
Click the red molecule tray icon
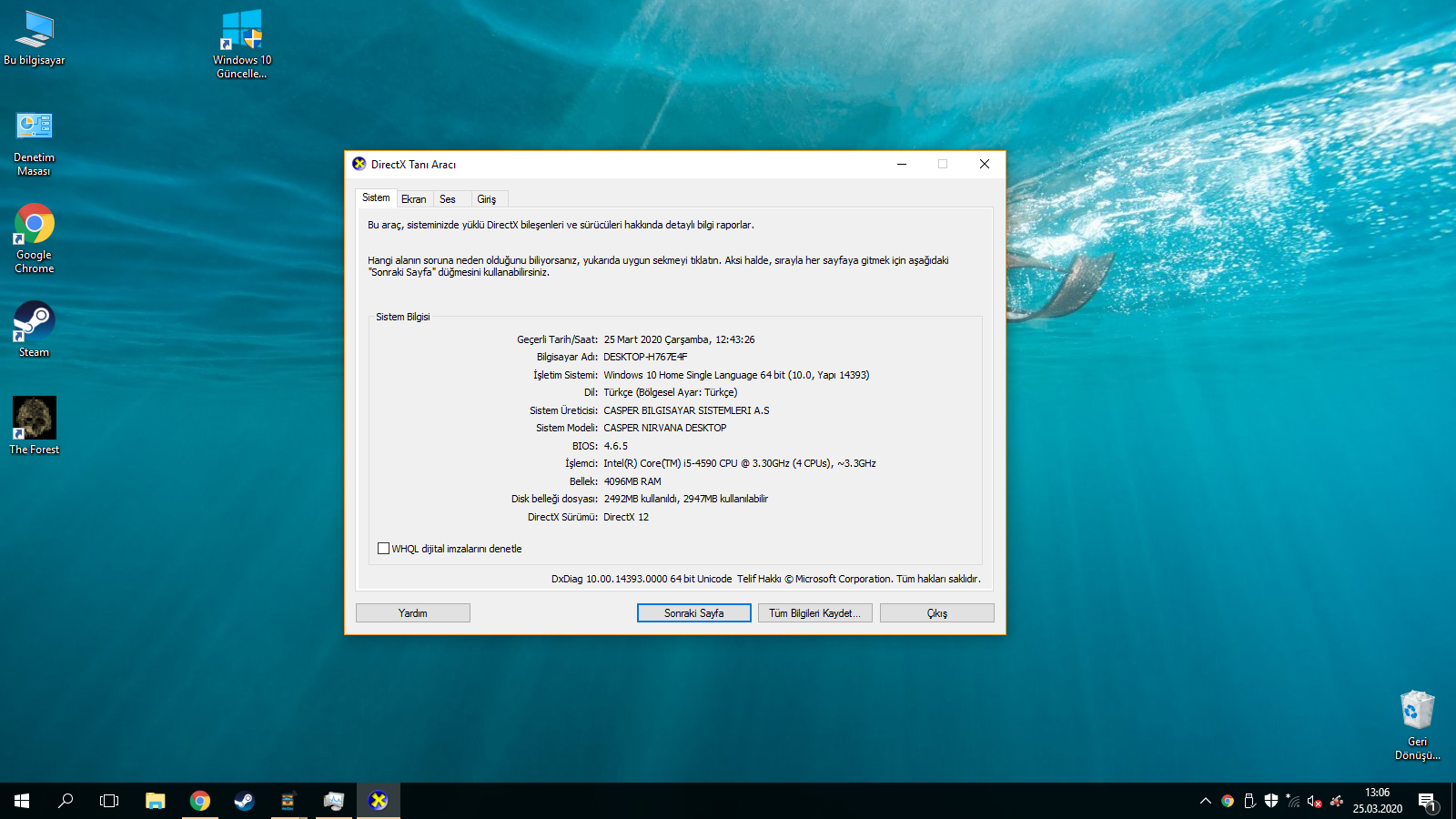(x=1337, y=801)
